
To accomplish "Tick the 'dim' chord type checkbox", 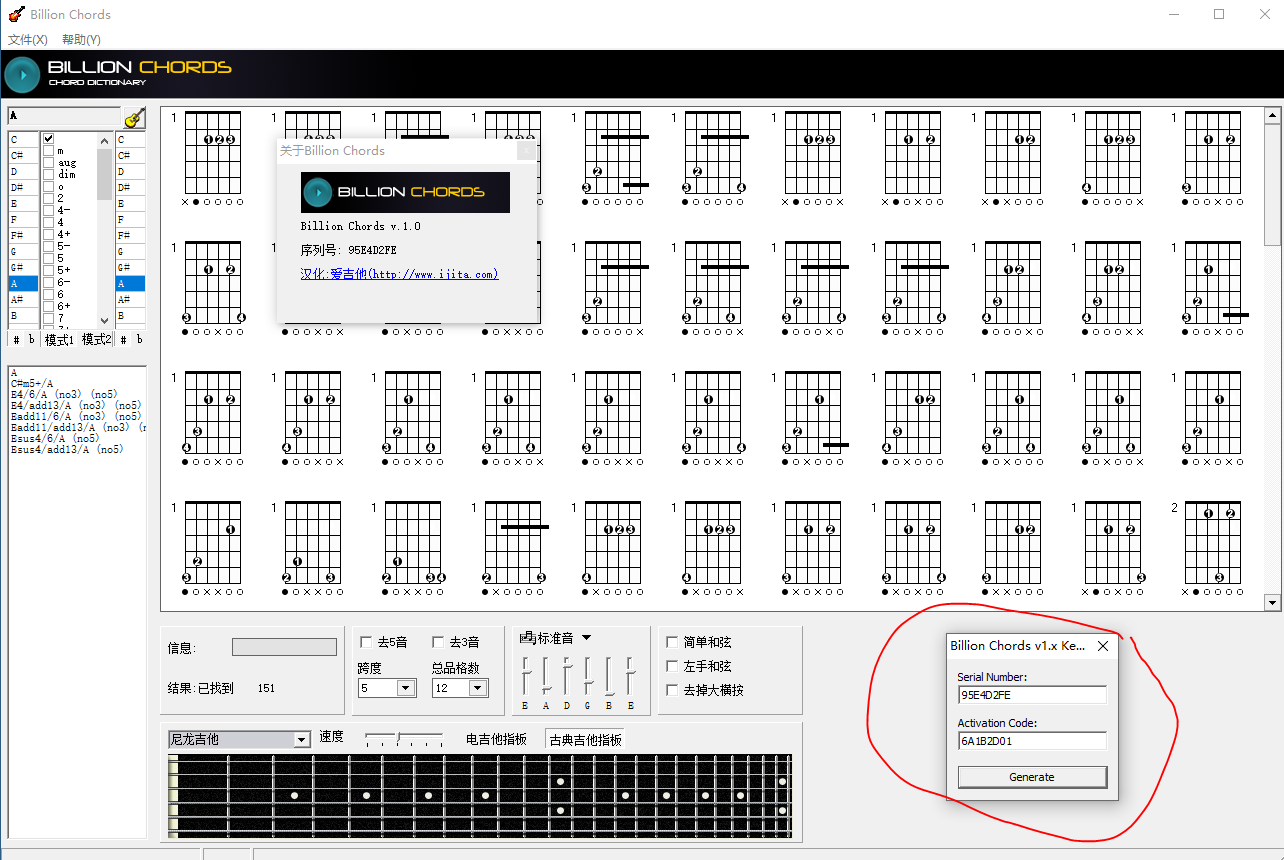I will [x=48, y=175].
